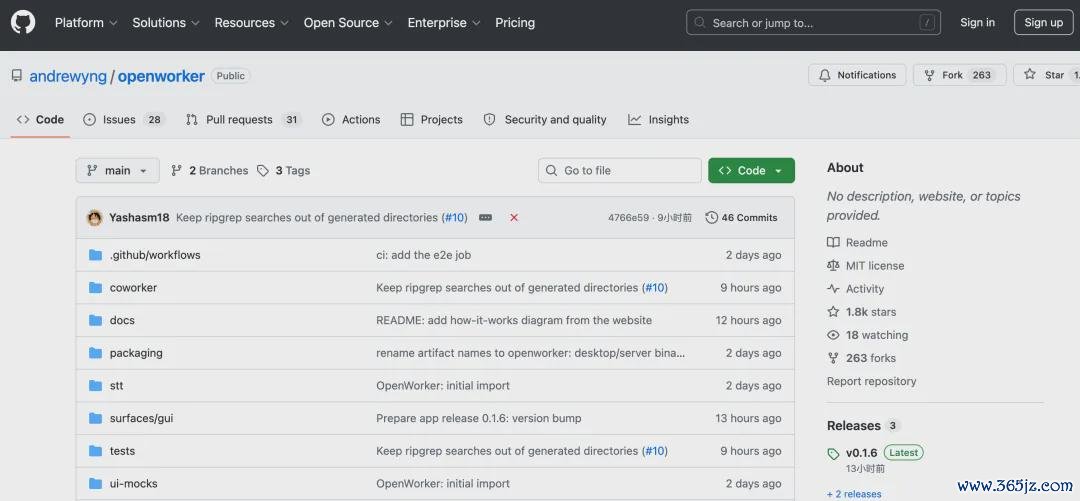The image size is (1080, 501).
Task: Open the Resources dropdown menu
Action: coord(251,23)
